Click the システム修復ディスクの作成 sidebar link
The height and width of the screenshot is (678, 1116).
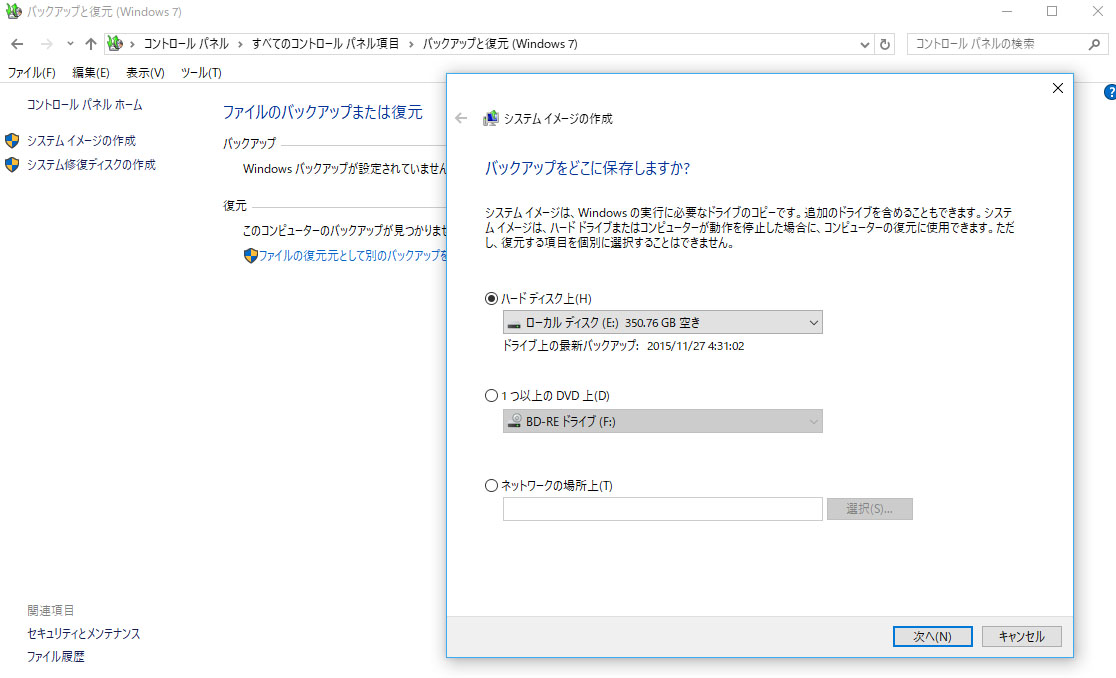(91, 164)
